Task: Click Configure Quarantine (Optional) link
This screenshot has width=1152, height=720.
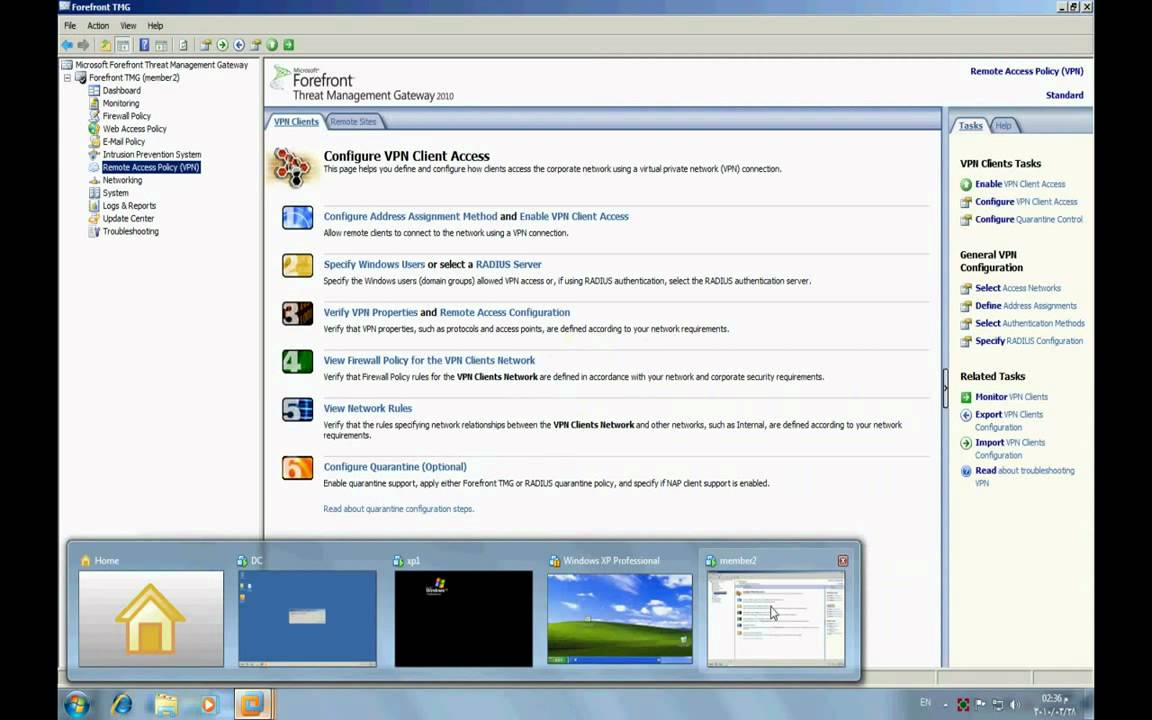Action: (x=395, y=467)
